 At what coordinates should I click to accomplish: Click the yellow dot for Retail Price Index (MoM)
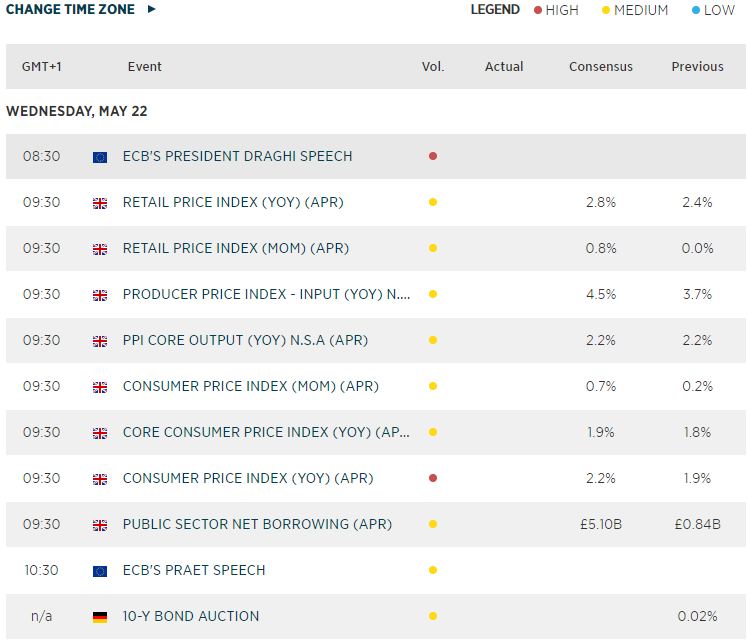coord(433,248)
